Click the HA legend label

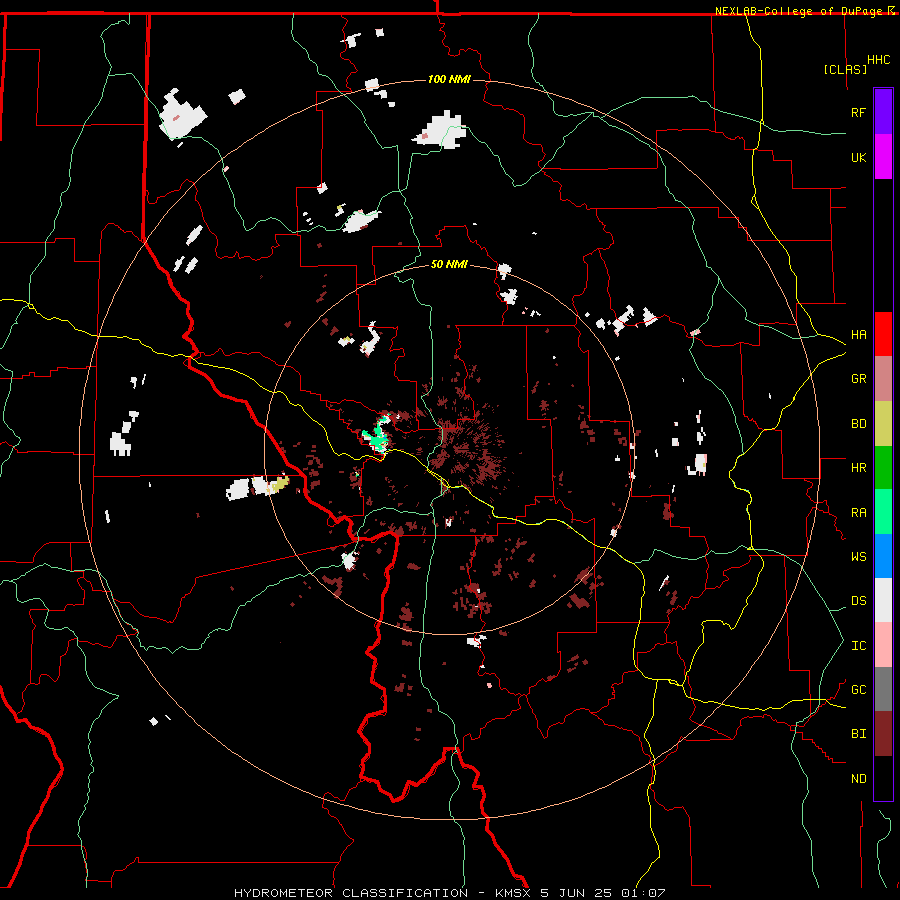[x=858, y=335]
